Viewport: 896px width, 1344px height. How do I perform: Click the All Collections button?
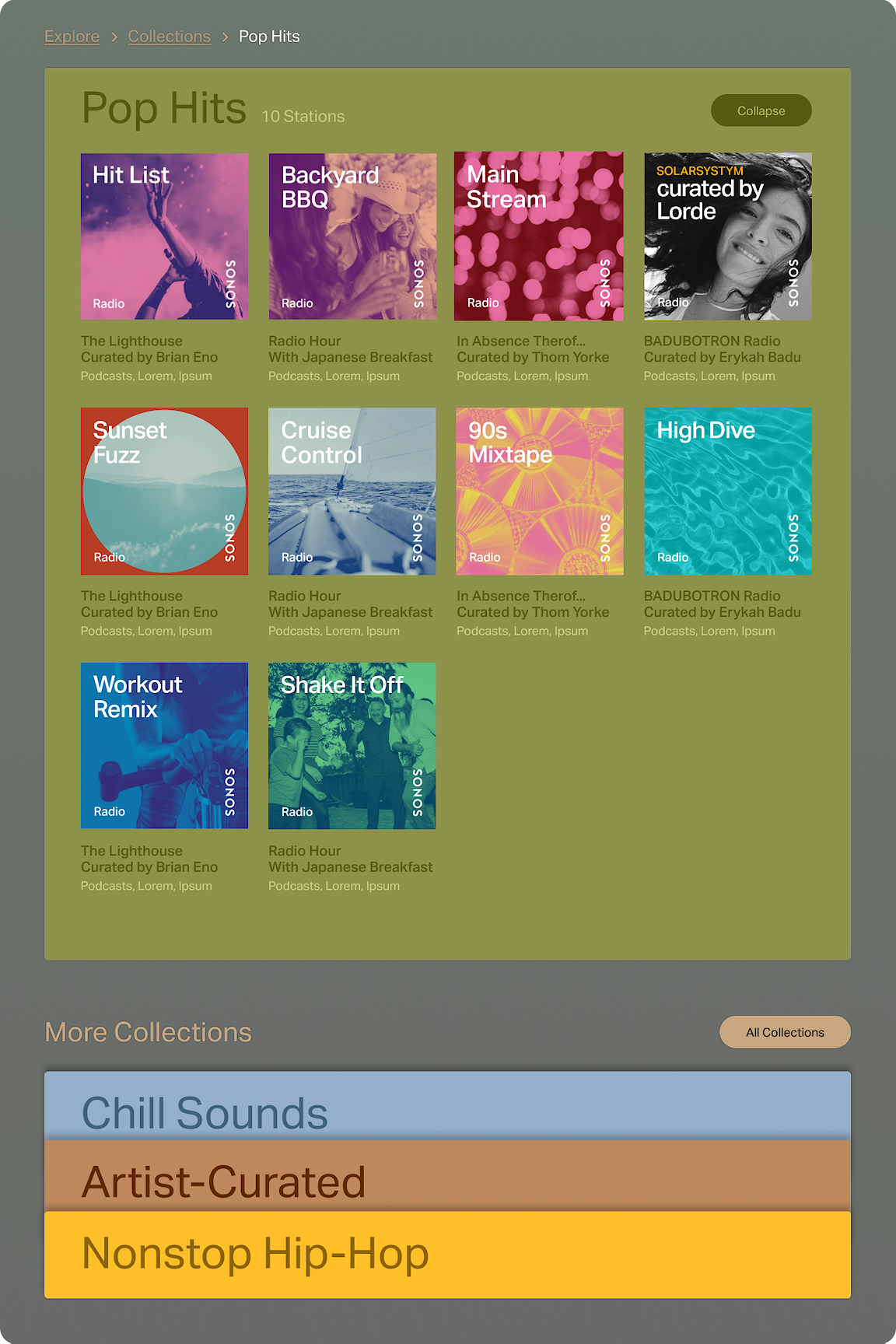coord(785,1032)
